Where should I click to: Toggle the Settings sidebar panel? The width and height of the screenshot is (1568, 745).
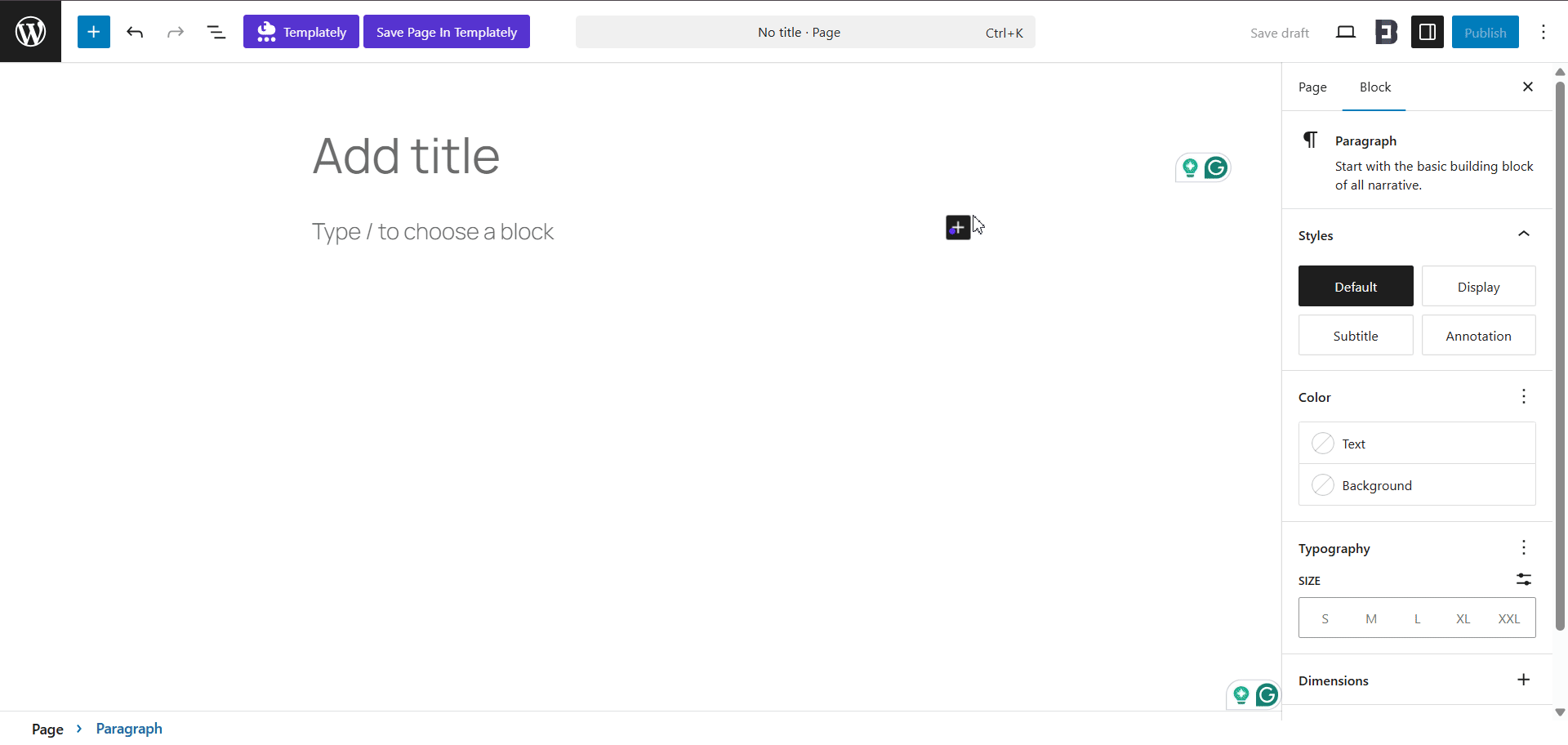[x=1428, y=32]
